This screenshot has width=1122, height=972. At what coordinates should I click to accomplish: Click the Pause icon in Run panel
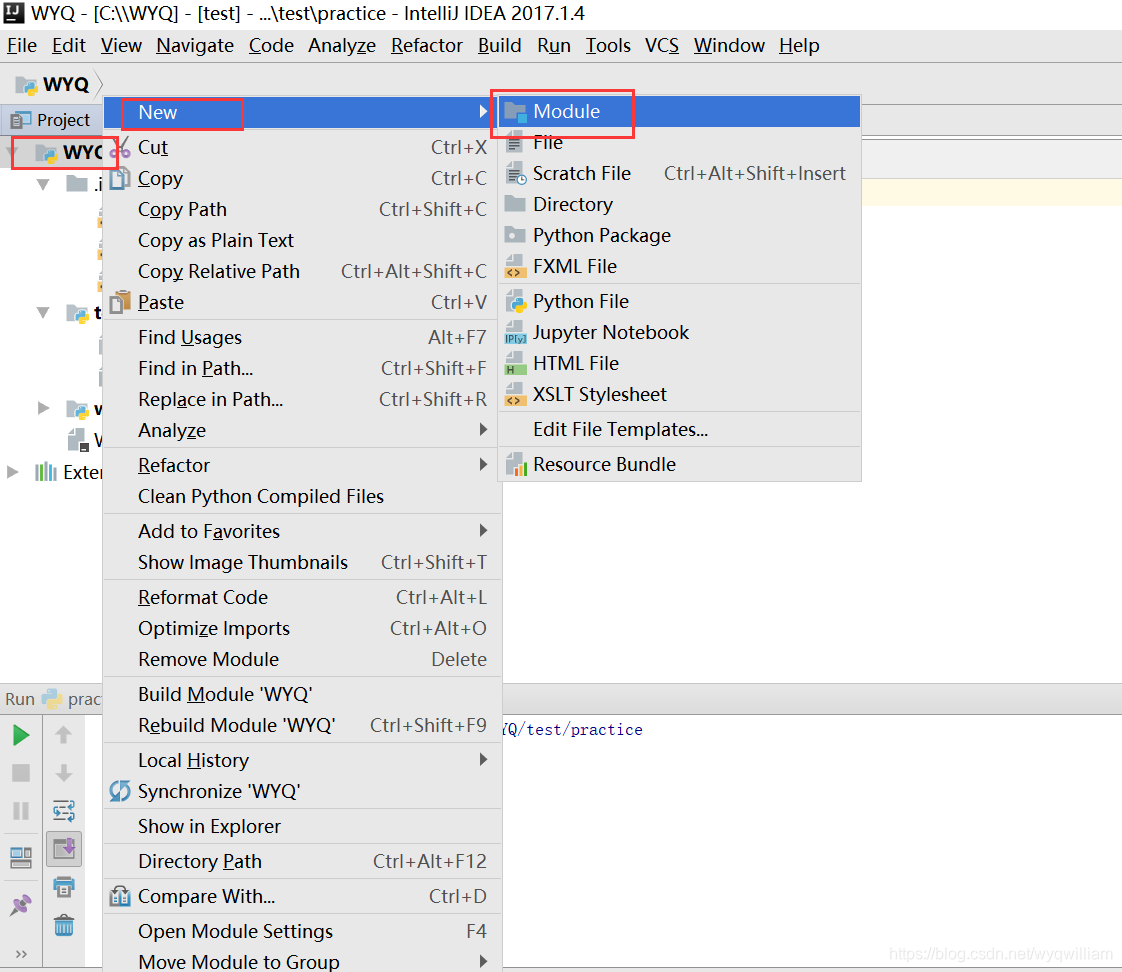pos(21,811)
